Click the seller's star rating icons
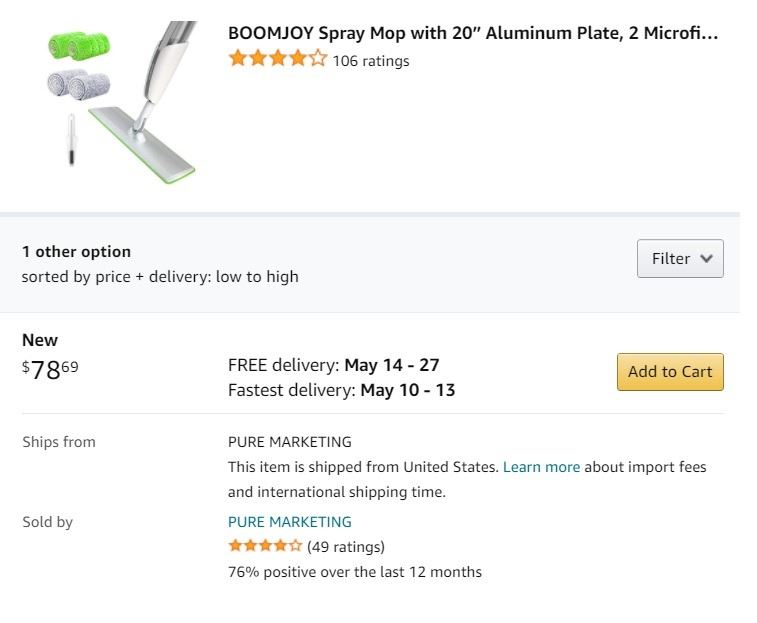The image size is (757, 623). pos(265,546)
